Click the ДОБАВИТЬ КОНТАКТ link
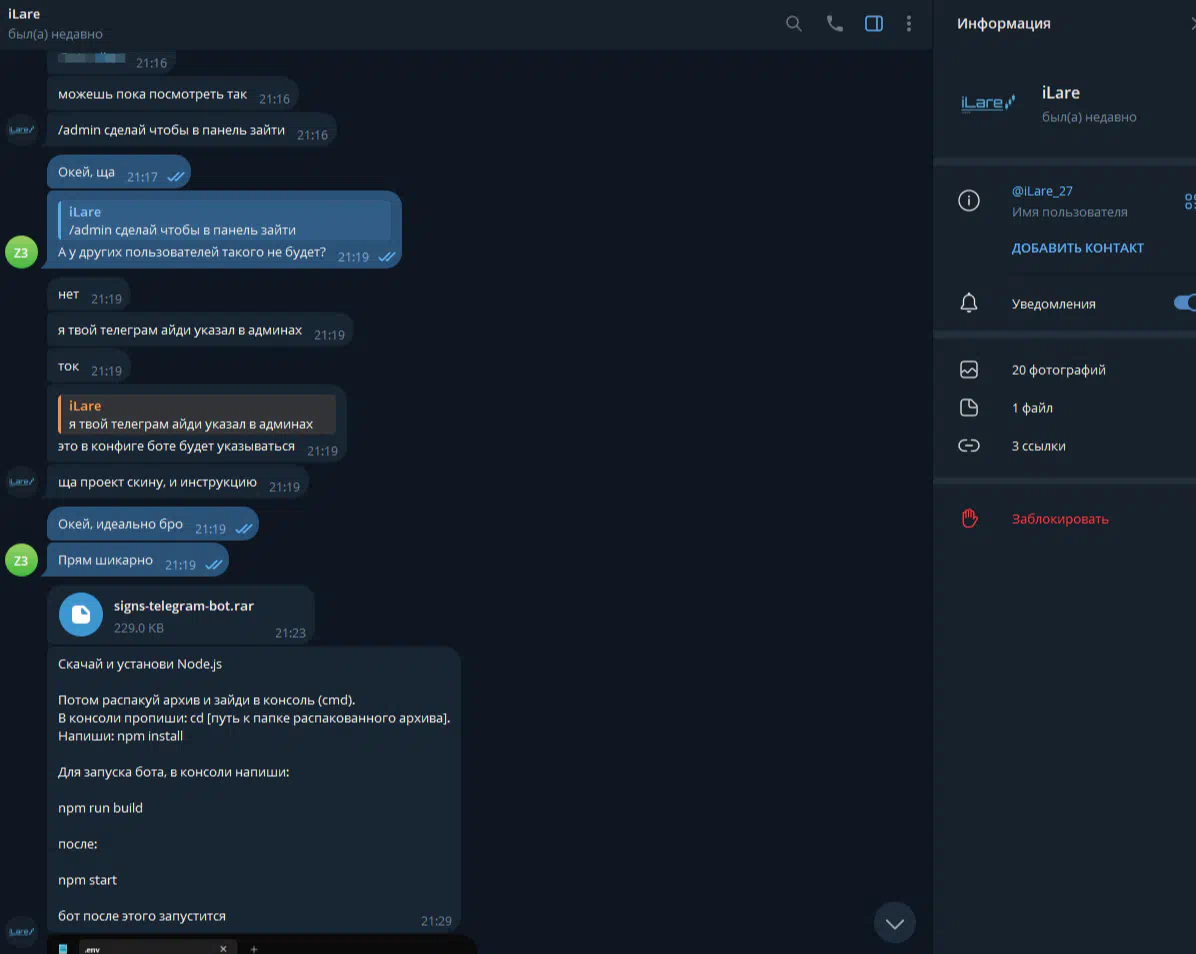The height and width of the screenshot is (954, 1196). pos(1077,248)
